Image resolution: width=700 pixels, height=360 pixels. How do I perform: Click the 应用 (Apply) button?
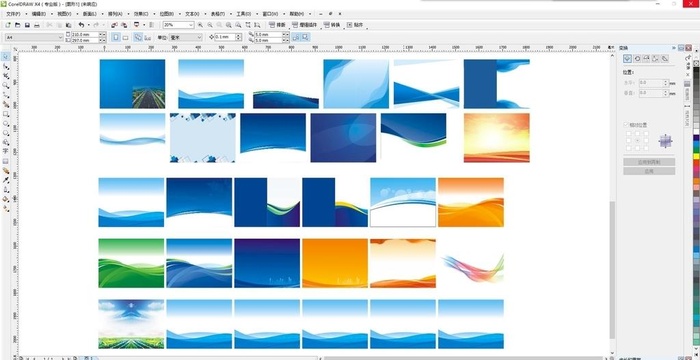click(649, 171)
